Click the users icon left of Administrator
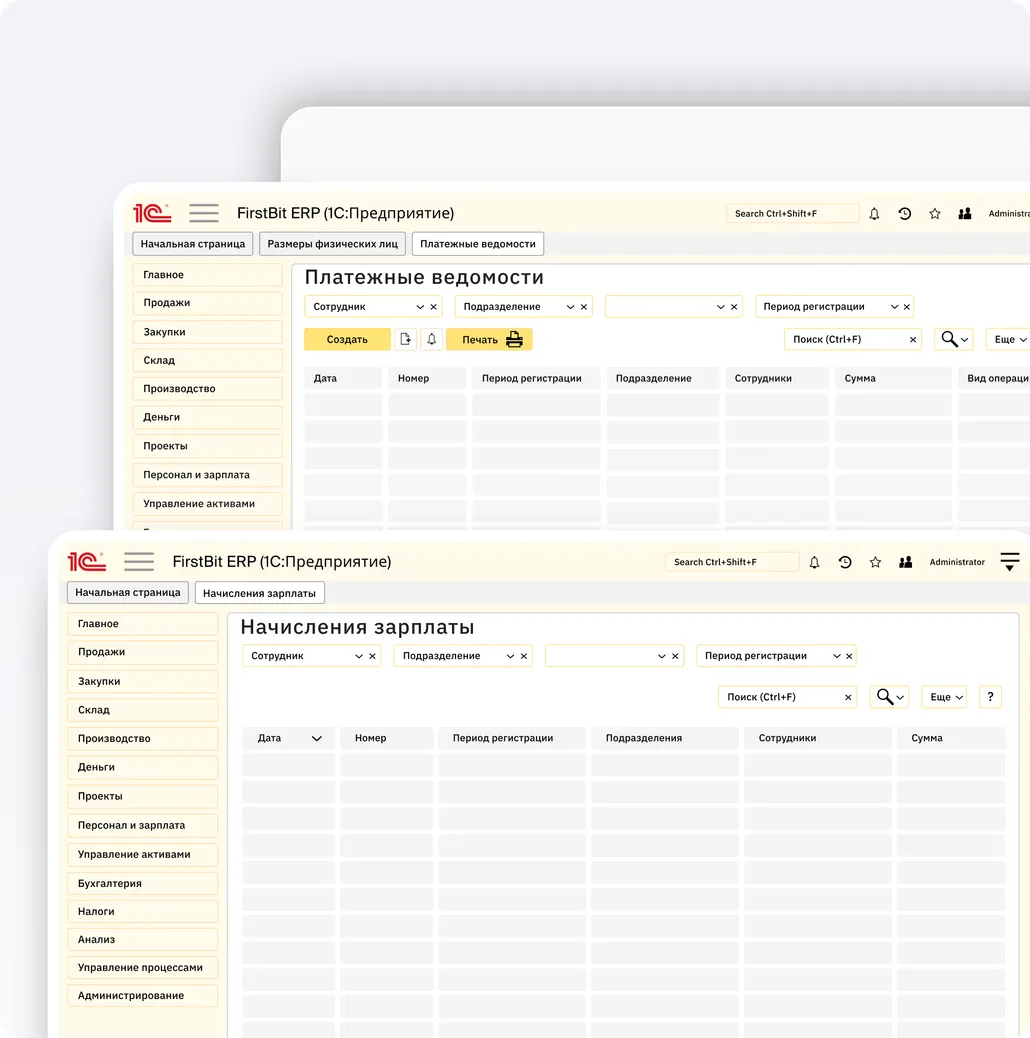 click(x=905, y=562)
